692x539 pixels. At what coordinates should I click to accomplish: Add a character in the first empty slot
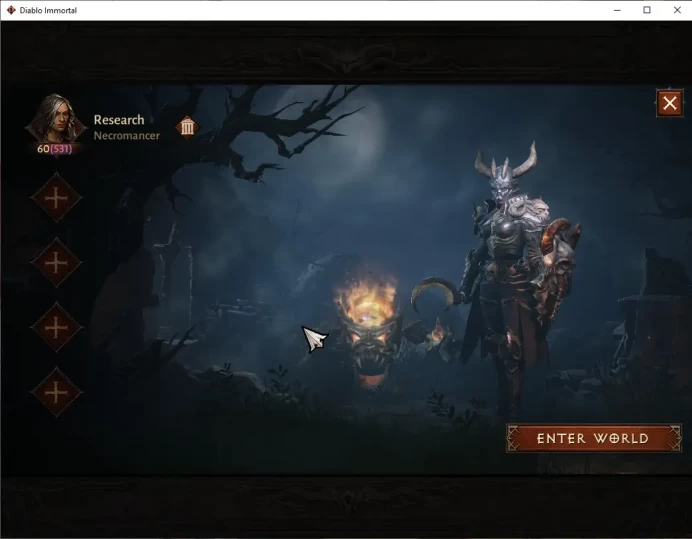coord(56,198)
